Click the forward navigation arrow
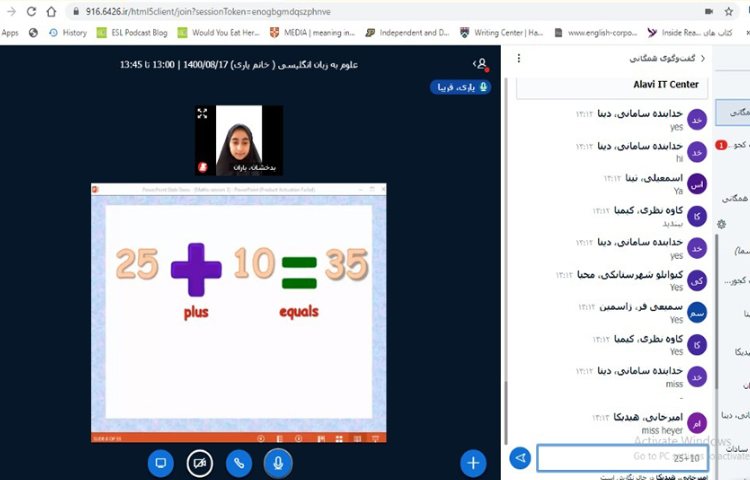 point(11,11)
